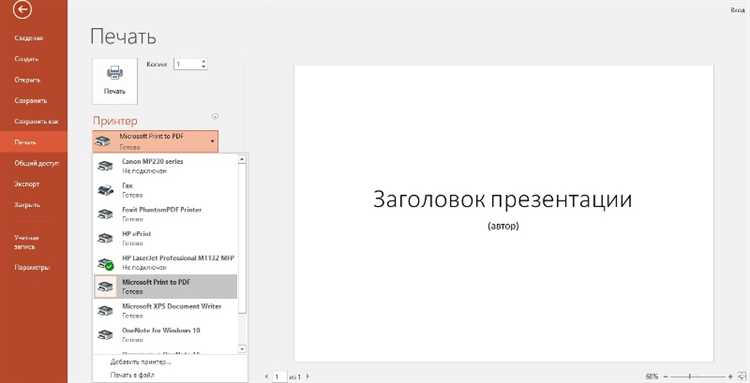Select the Canon MP220 series printer
This screenshot has width=750, height=383.
(165, 166)
